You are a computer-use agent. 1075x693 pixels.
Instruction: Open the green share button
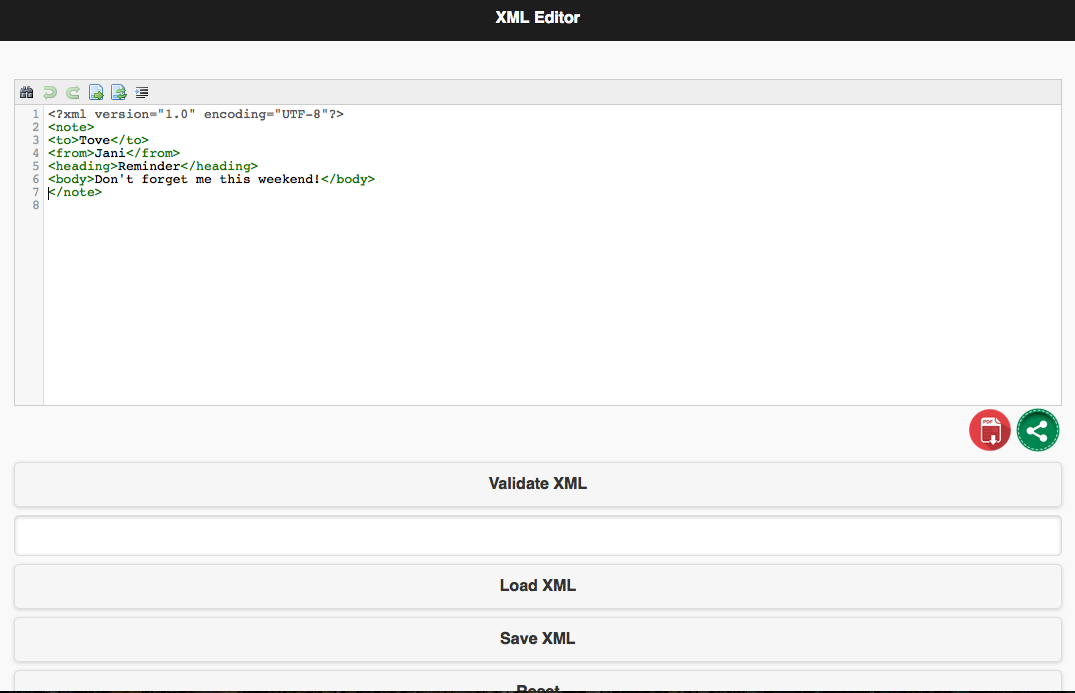1038,430
